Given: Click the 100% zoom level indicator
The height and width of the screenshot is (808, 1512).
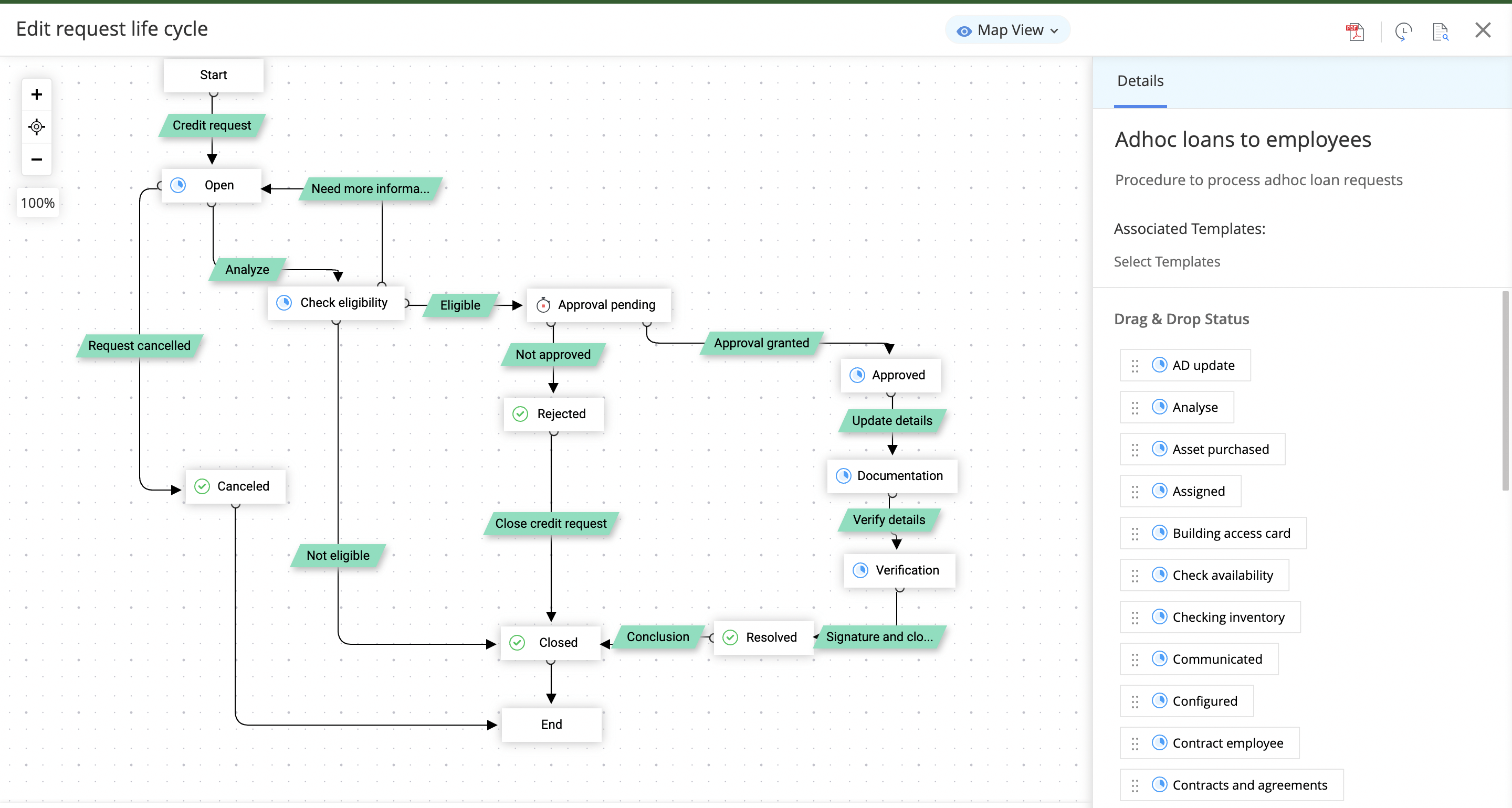Looking at the screenshot, I should (38, 203).
